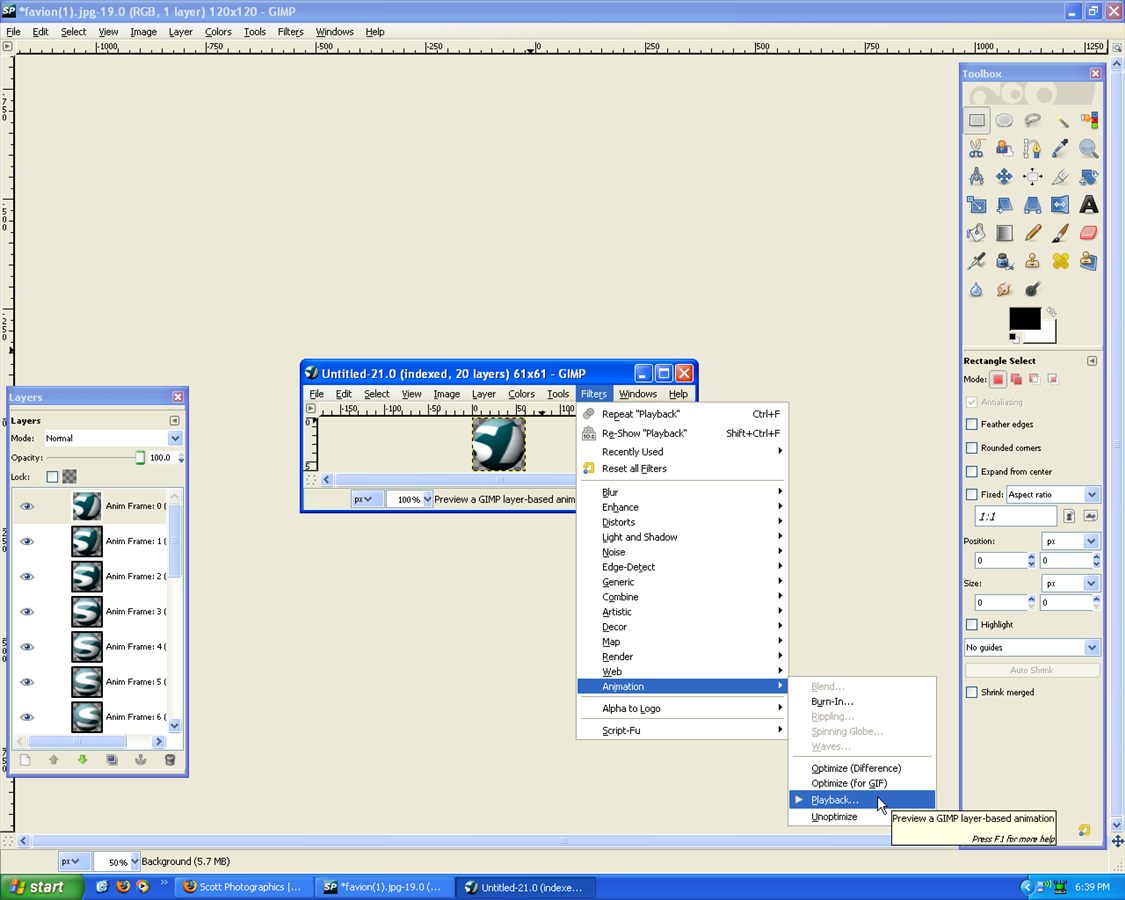Screen dimensions: 1125x900
Task: Click the anchor layer icon in Layers
Action: [141, 759]
